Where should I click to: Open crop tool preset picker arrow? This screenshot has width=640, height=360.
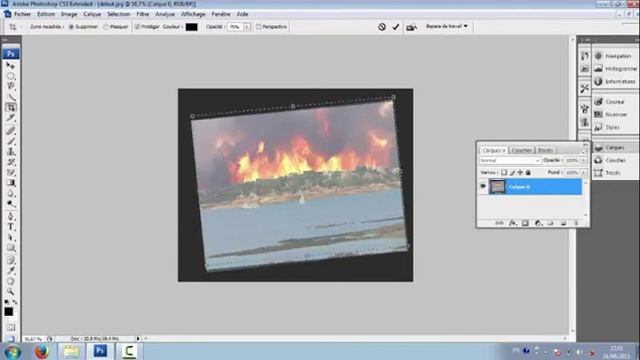point(21,27)
